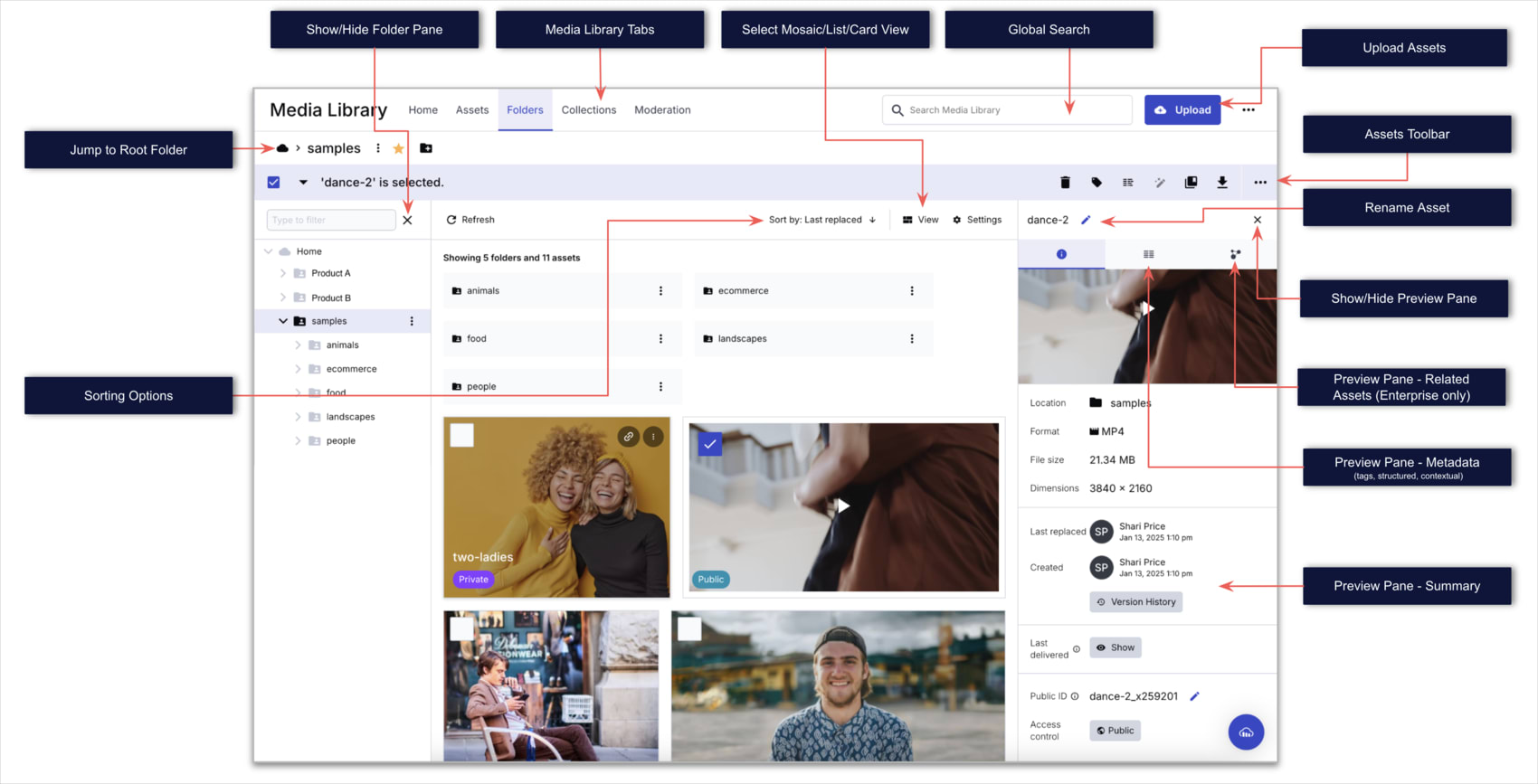The height and width of the screenshot is (784, 1538).
Task: Switch to the Home tab
Action: click(x=422, y=110)
